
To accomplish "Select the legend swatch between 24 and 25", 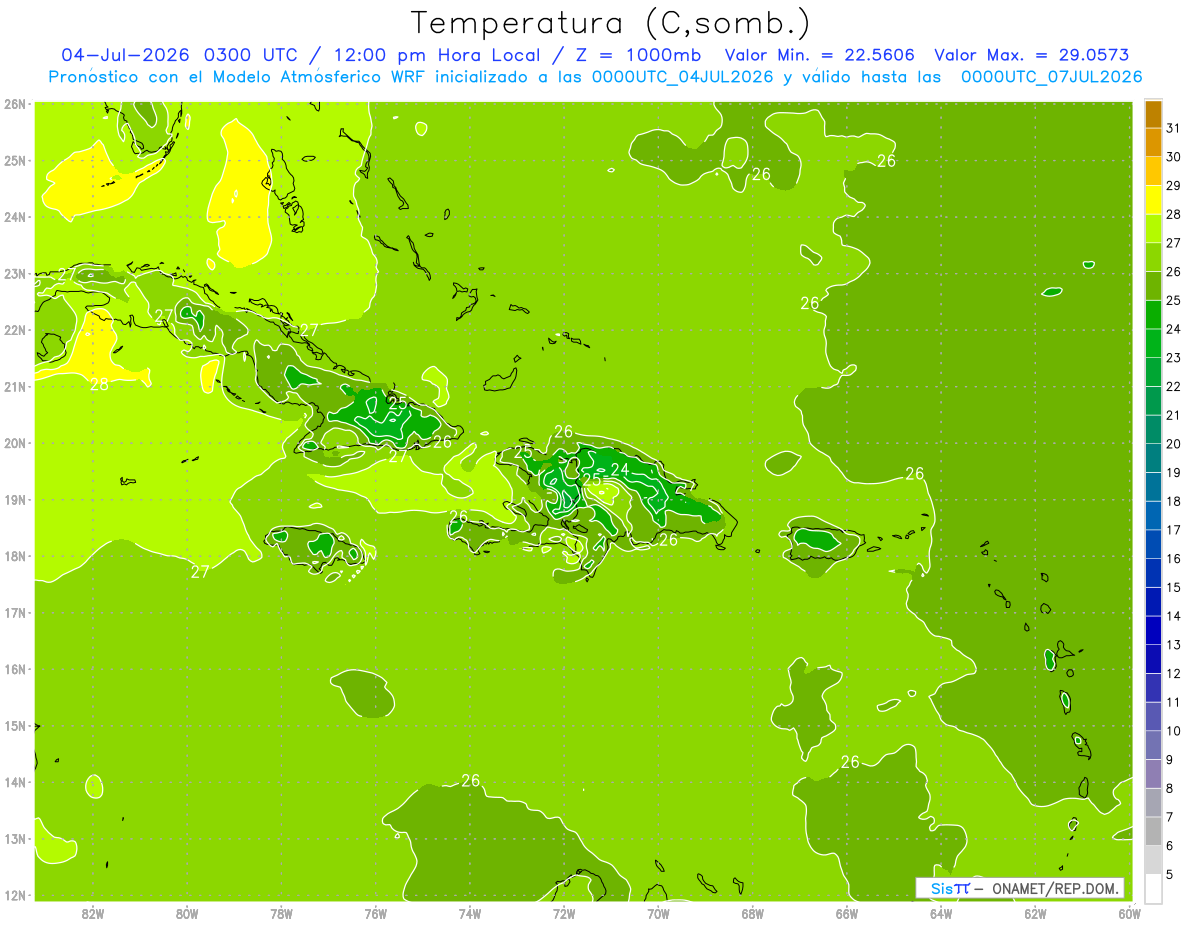I will pyautogui.click(x=1153, y=314).
